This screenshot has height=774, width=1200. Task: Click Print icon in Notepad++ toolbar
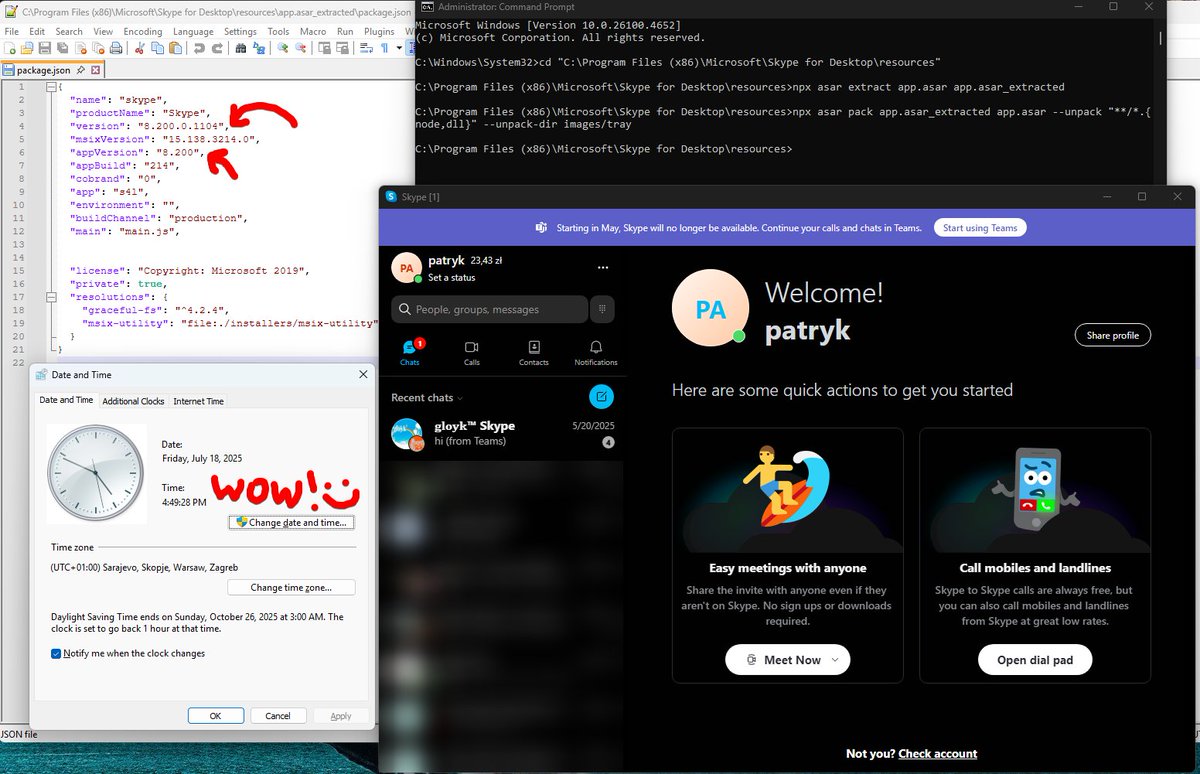[x=116, y=48]
